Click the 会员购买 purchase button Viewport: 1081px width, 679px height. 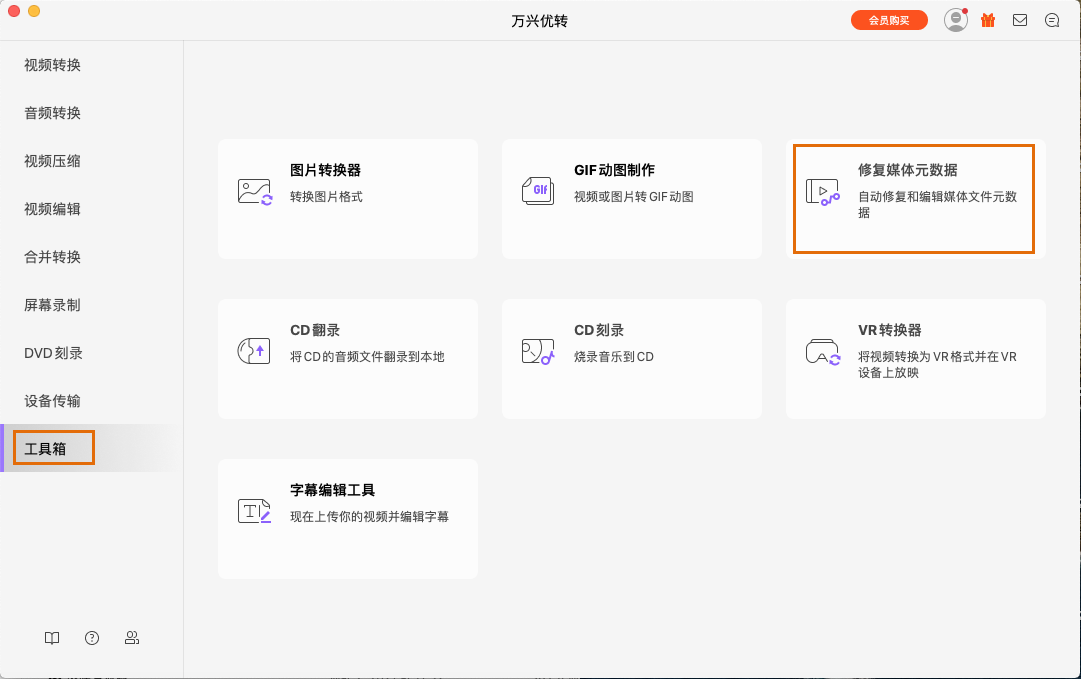pyautogui.click(x=888, y=19)
